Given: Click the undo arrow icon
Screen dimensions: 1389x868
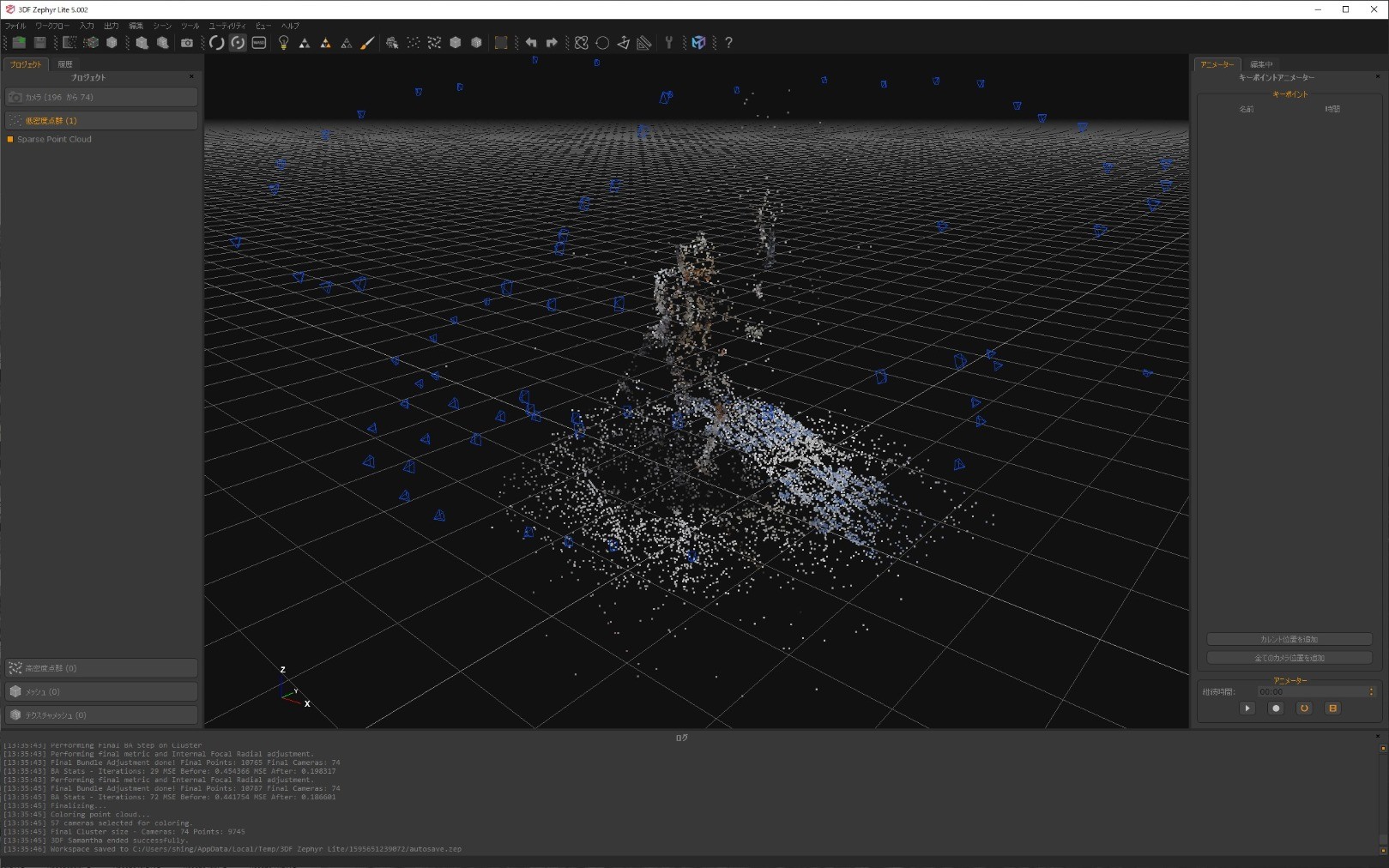Looking at the screenshot, I should coord(531,43).
